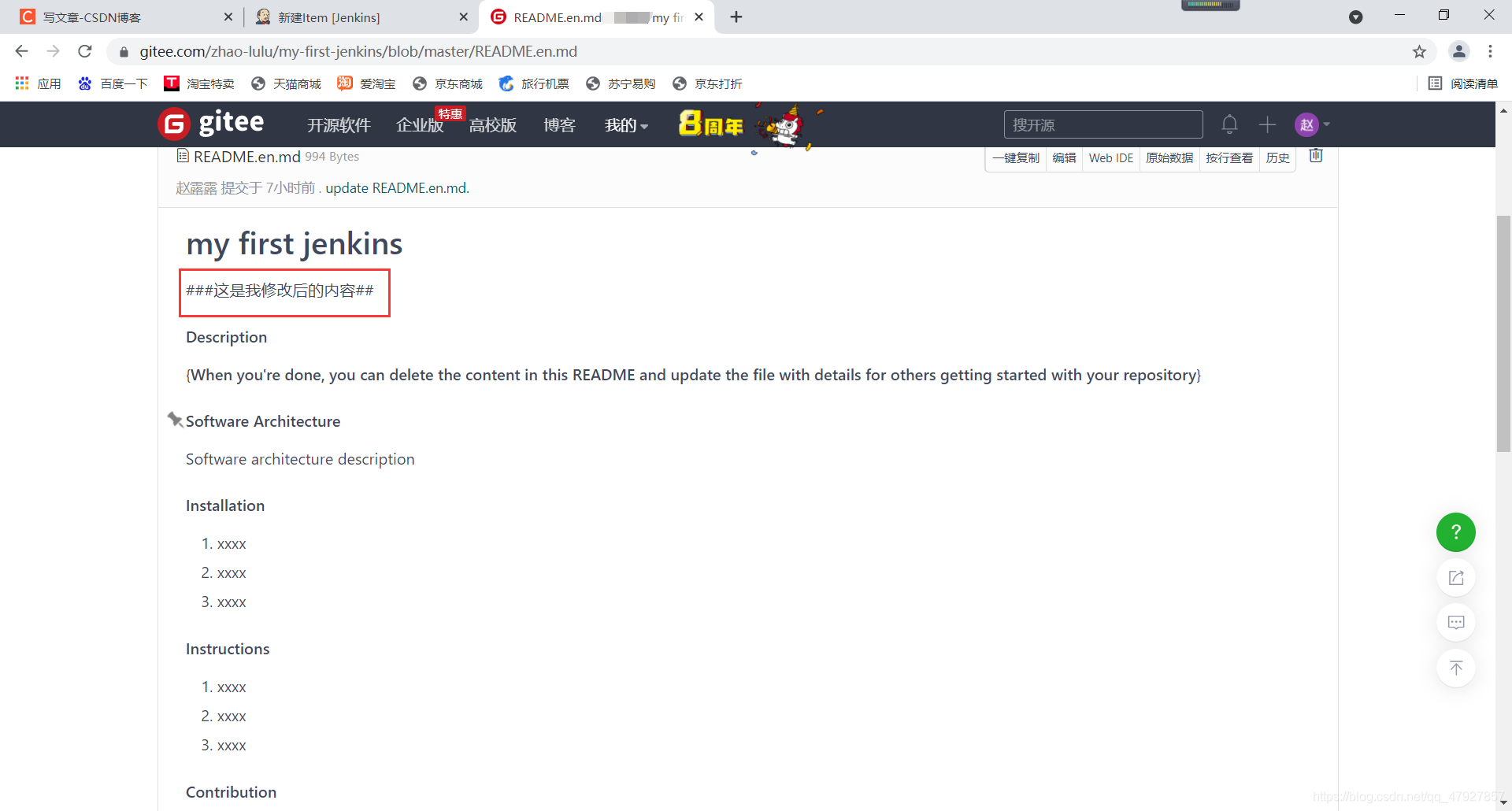Delete the file with the trash icon
This screenshot has width=1512, height=811.
(1316, 156)
